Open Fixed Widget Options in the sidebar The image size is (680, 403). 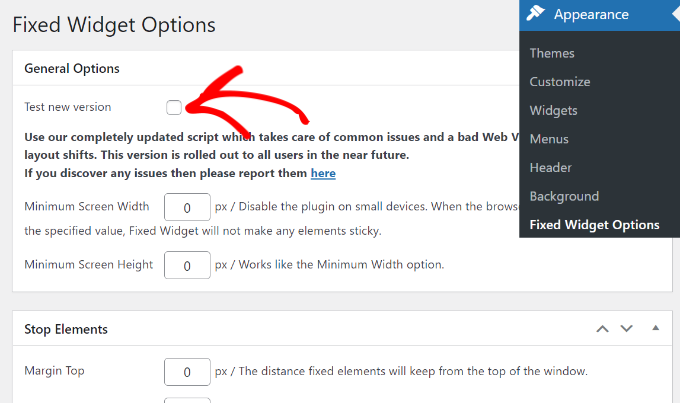click(x=594, y=225)
